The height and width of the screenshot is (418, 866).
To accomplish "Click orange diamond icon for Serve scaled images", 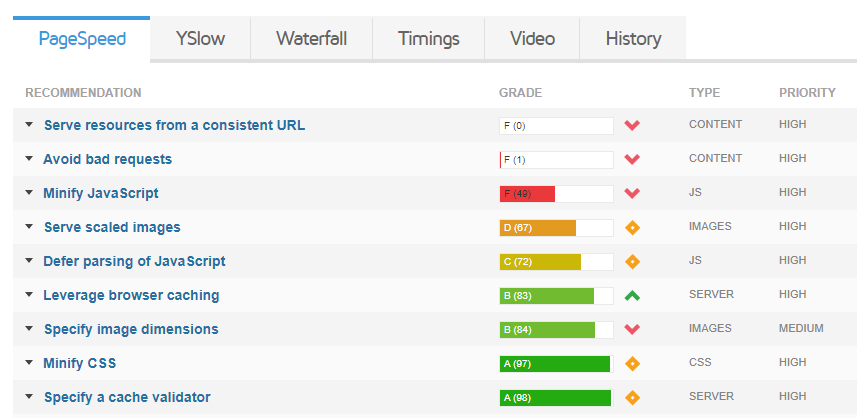I will [x=631, y=227].
